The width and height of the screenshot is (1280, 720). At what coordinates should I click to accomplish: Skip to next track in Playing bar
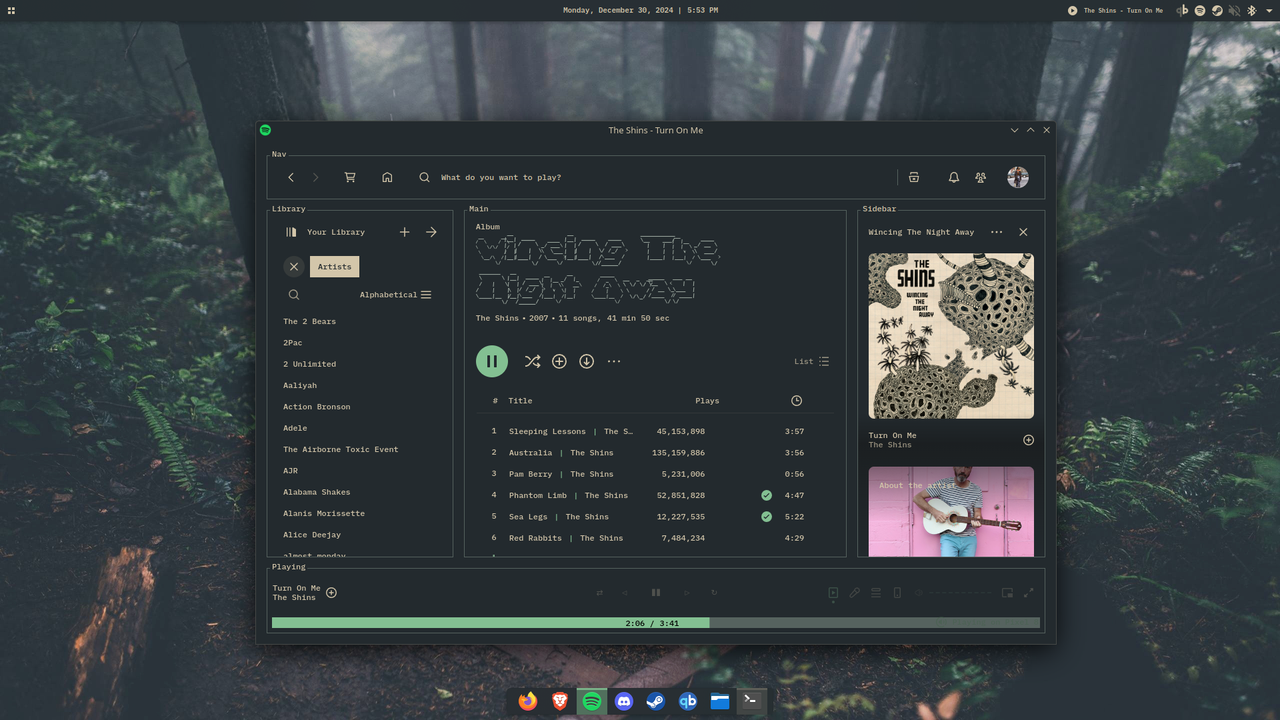pyautogui.click(x=686, y=593)
